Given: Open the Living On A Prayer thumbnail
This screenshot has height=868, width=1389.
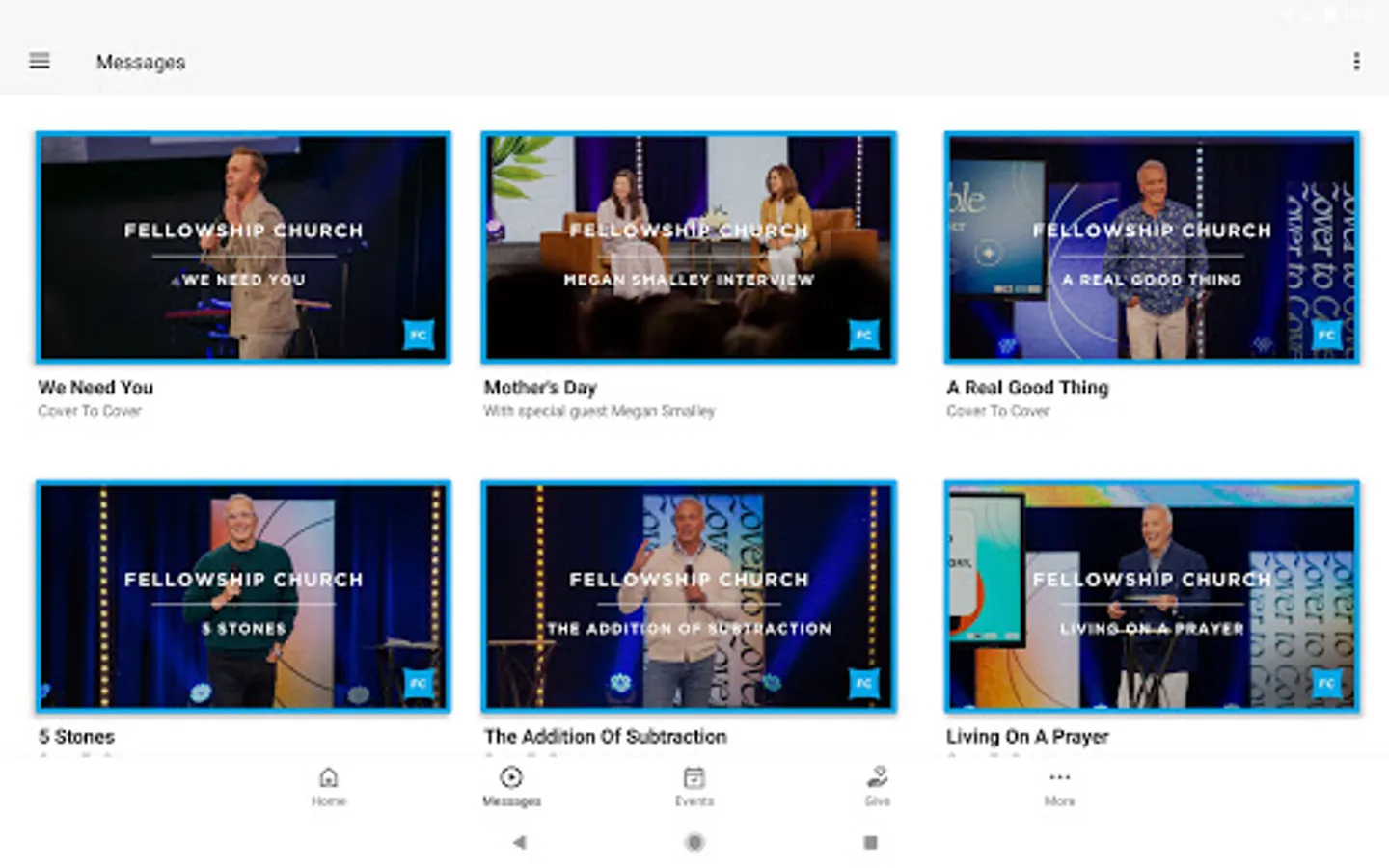Looking at the screenshot, I should (x=1152, y=596).
